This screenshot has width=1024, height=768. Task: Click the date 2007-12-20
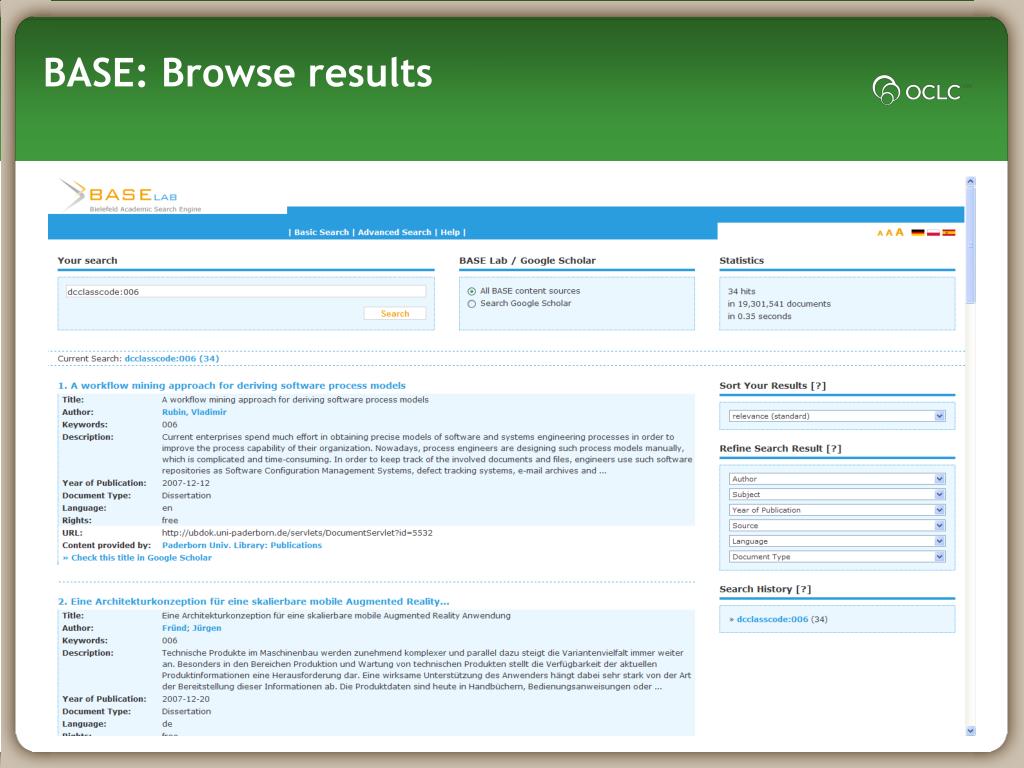click(x=185, y=699)
